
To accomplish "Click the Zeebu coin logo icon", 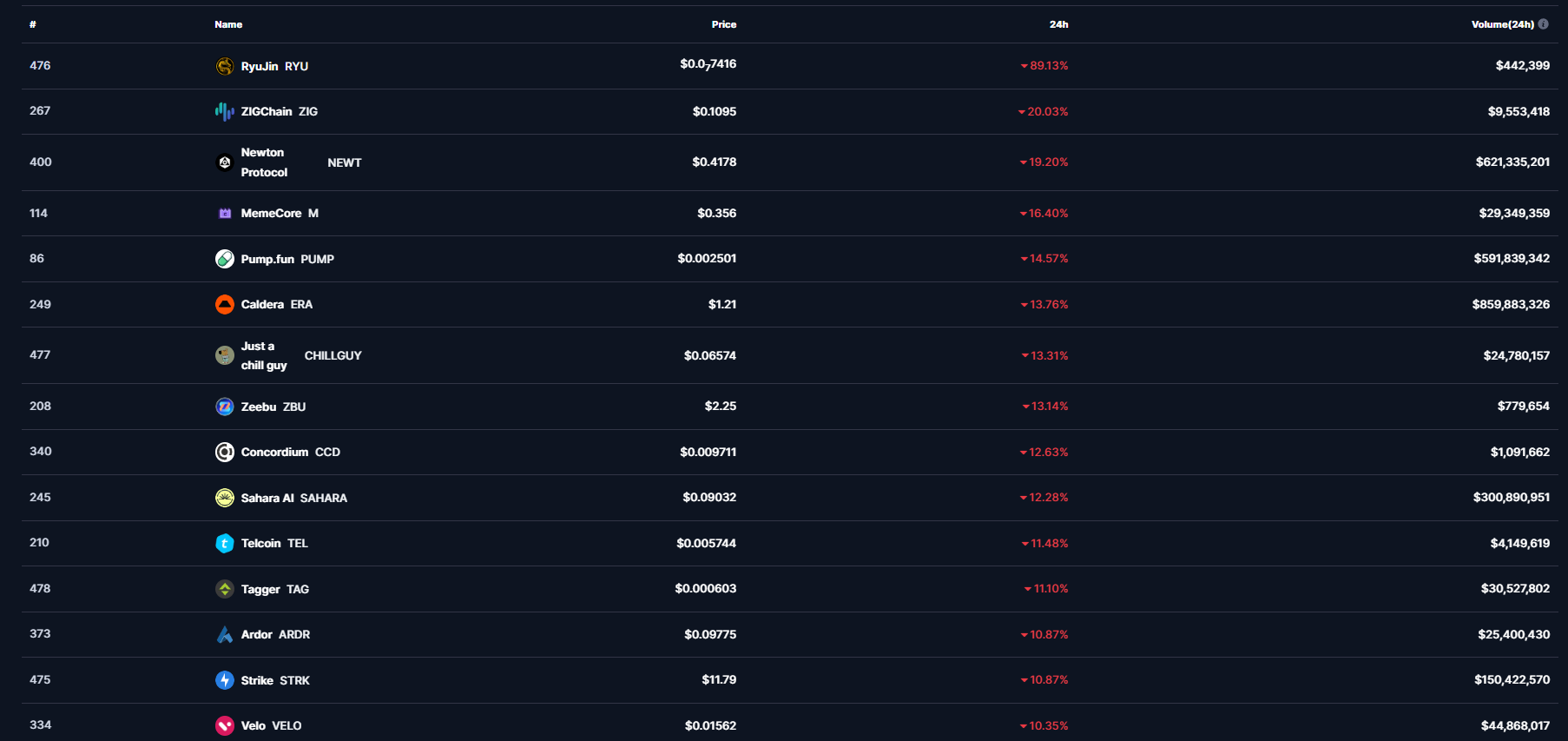I will (x=225, y=407).
